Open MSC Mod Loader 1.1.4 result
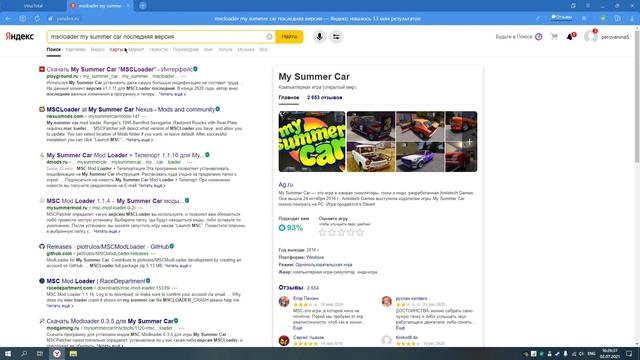Image resolution: width=640 pixels, height=360 pixels. click(115, 201)
